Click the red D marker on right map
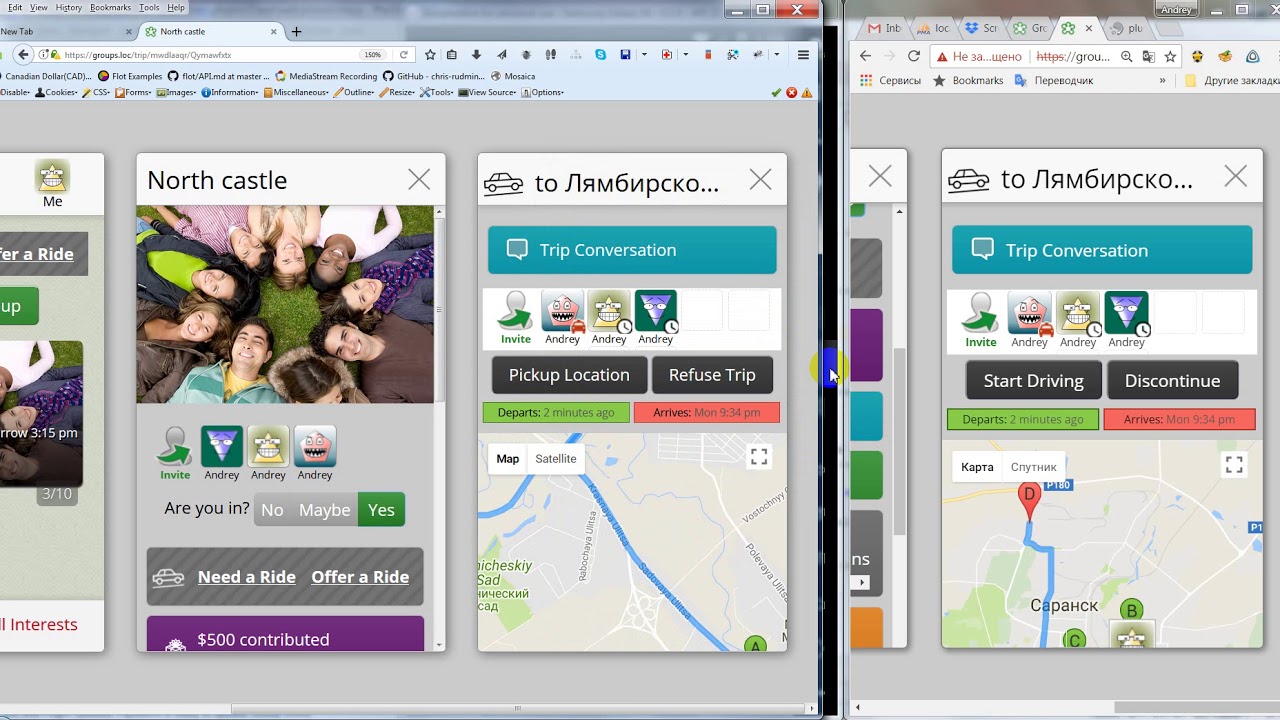1280x720 pixels. [1028, 500]
